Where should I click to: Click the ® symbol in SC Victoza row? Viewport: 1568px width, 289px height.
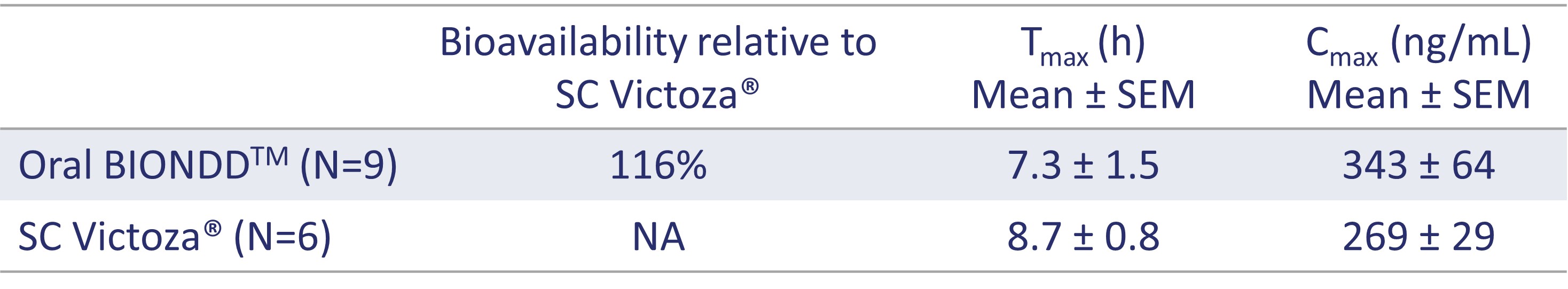(x=213, y=229)
